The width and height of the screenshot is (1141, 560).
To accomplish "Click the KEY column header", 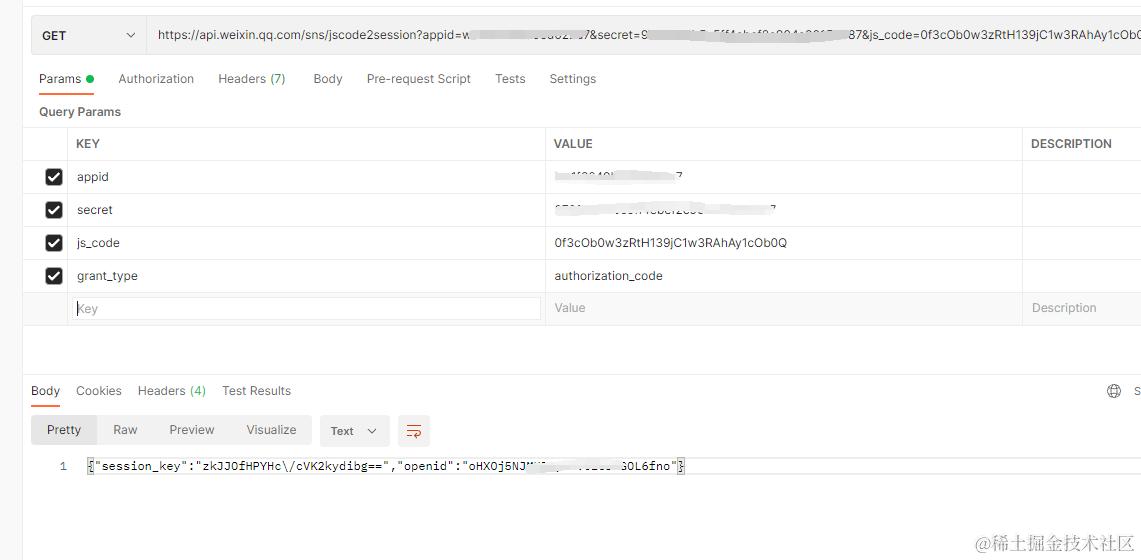I will (88, 144).
